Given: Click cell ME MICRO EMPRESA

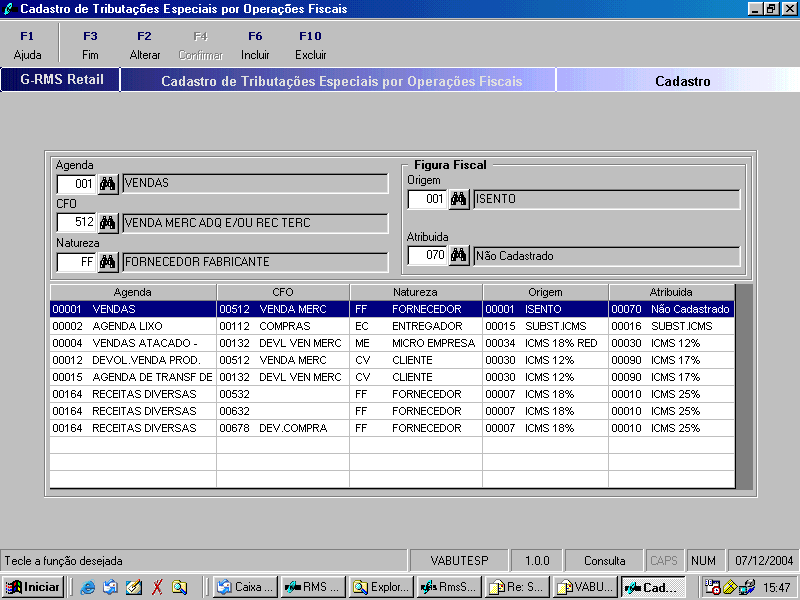Looking at the screenshot, I should [x=416, y=343].
